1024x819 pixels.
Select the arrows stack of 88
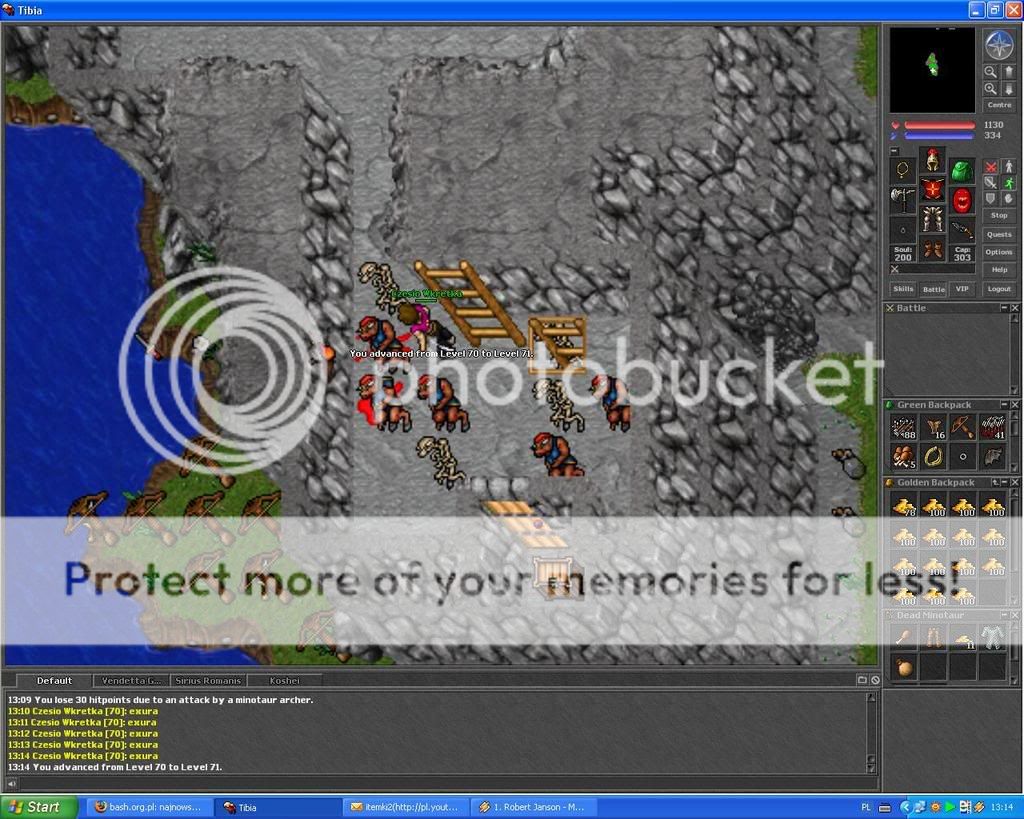[904, 426]
